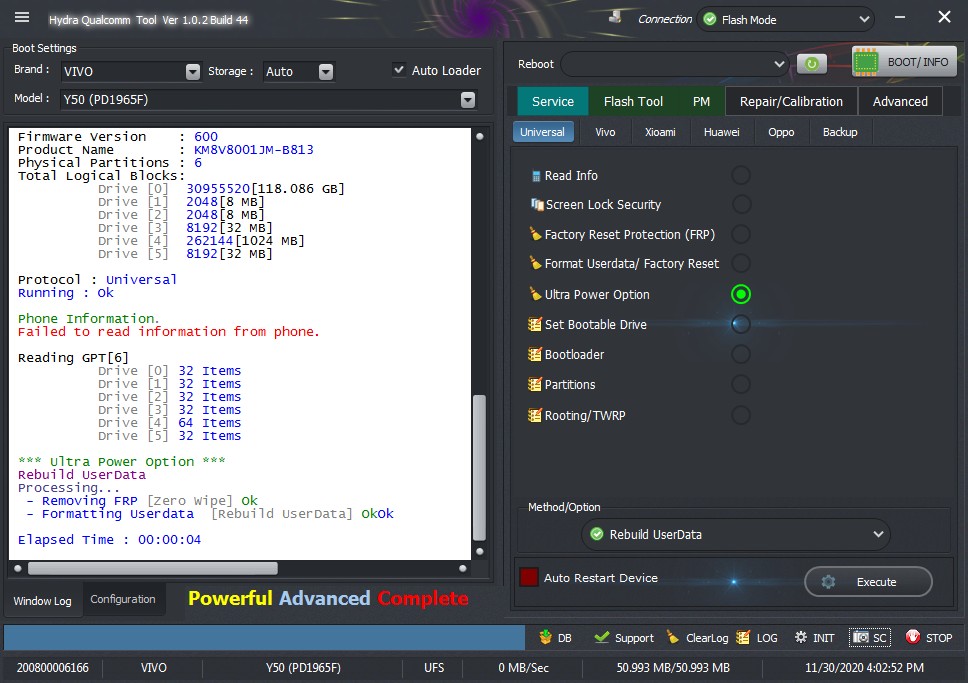Select Factory Reset Protection (FRP) radio button
968x683 pixels.
[x=741, y=234]
